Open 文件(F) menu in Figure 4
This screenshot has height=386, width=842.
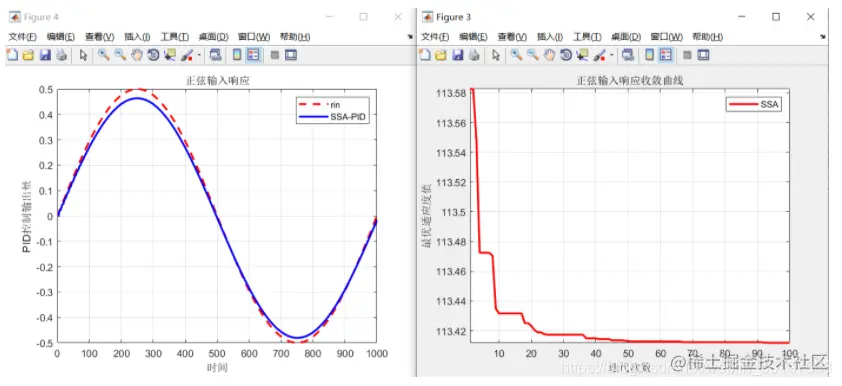pos(23,37)
